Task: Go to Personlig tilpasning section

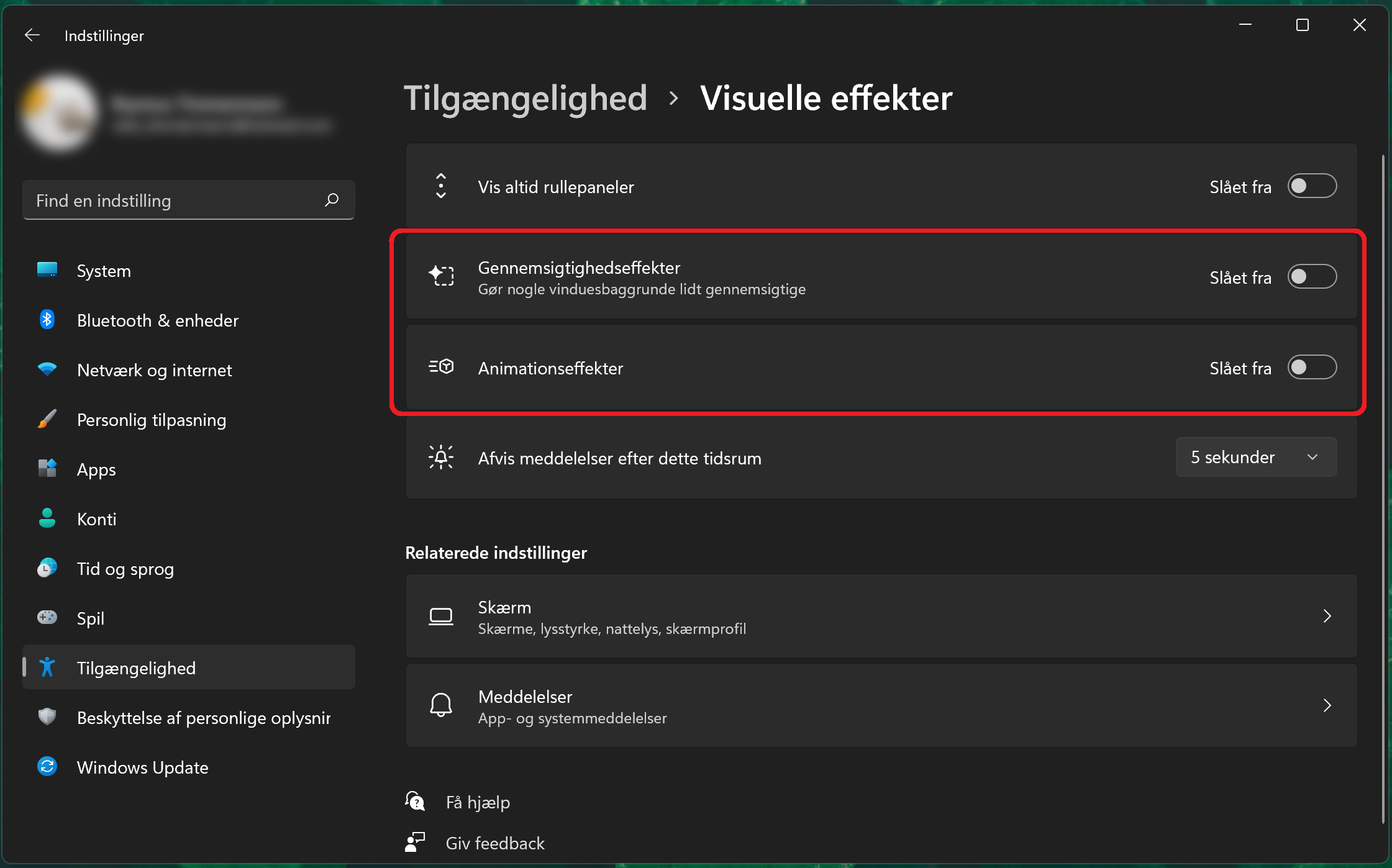Action: point(189,420)
